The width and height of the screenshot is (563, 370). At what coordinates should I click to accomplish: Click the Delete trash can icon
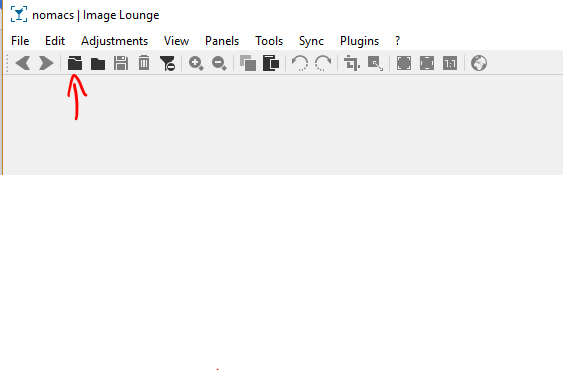144,63
